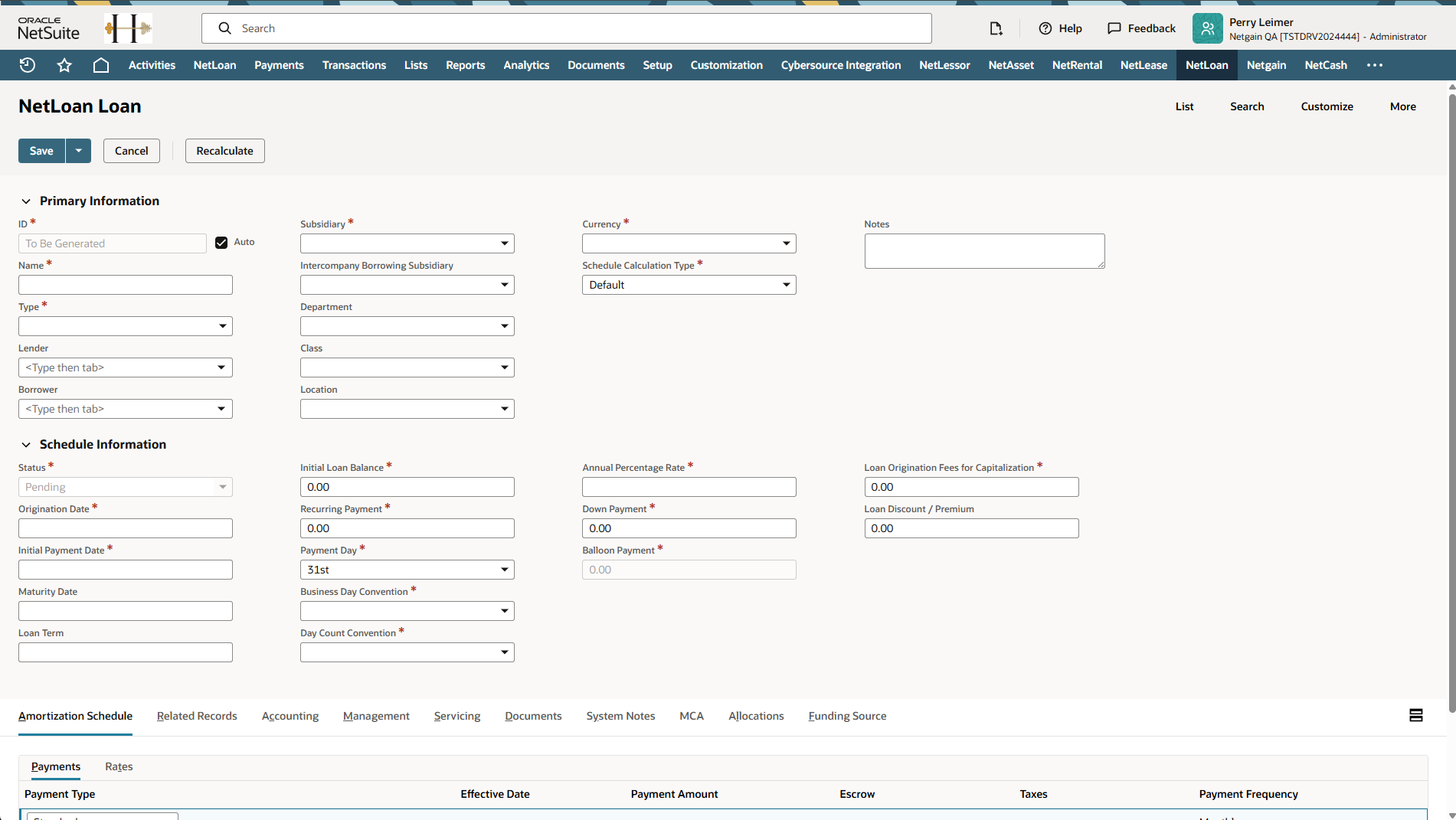Click the Recalculate button
This screenshot has width=1456, height=820.
pyautogui.click(x=224, y=151)
